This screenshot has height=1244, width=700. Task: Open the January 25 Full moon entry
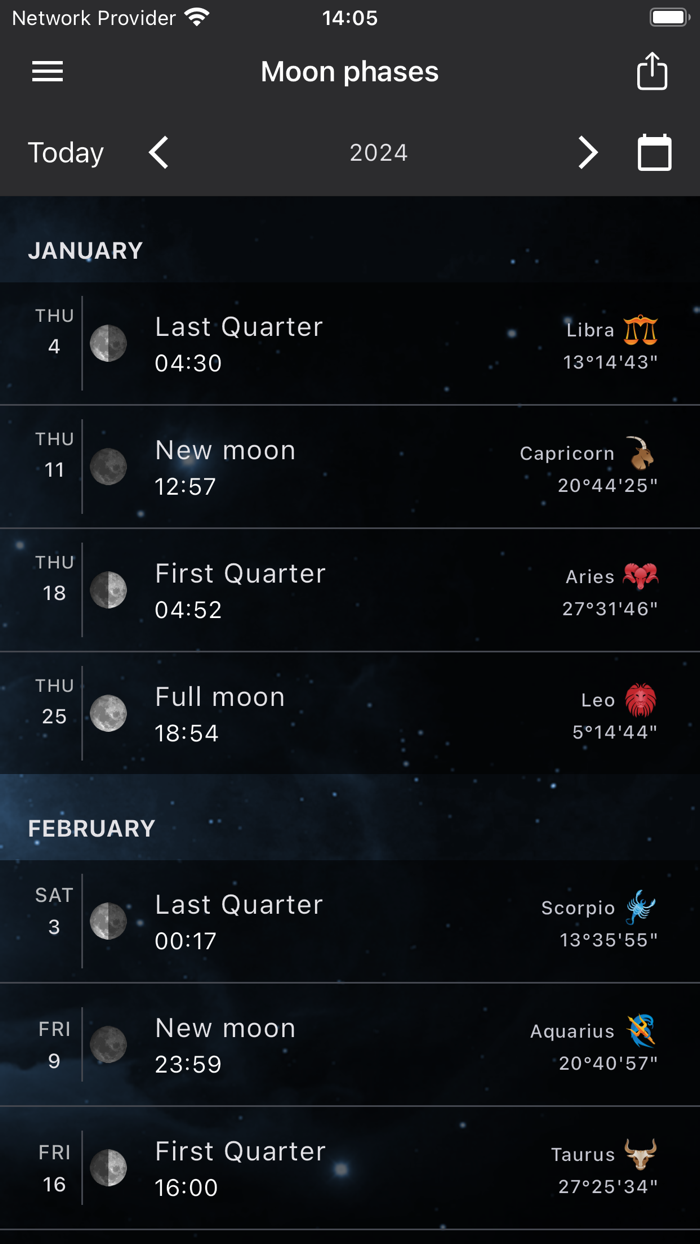pos(350,712)
